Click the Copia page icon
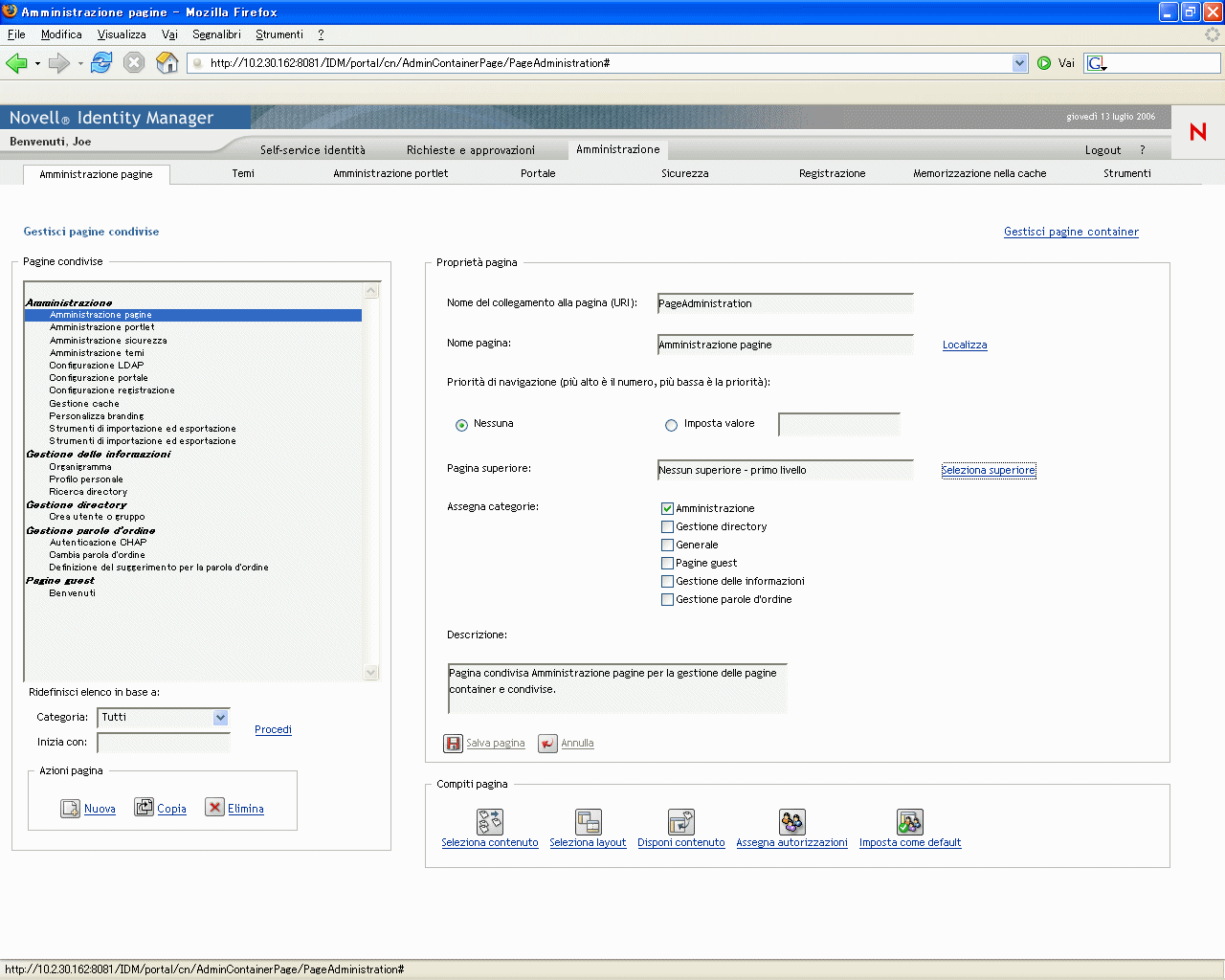The image size is (1225, 980). tap(144, 808)
